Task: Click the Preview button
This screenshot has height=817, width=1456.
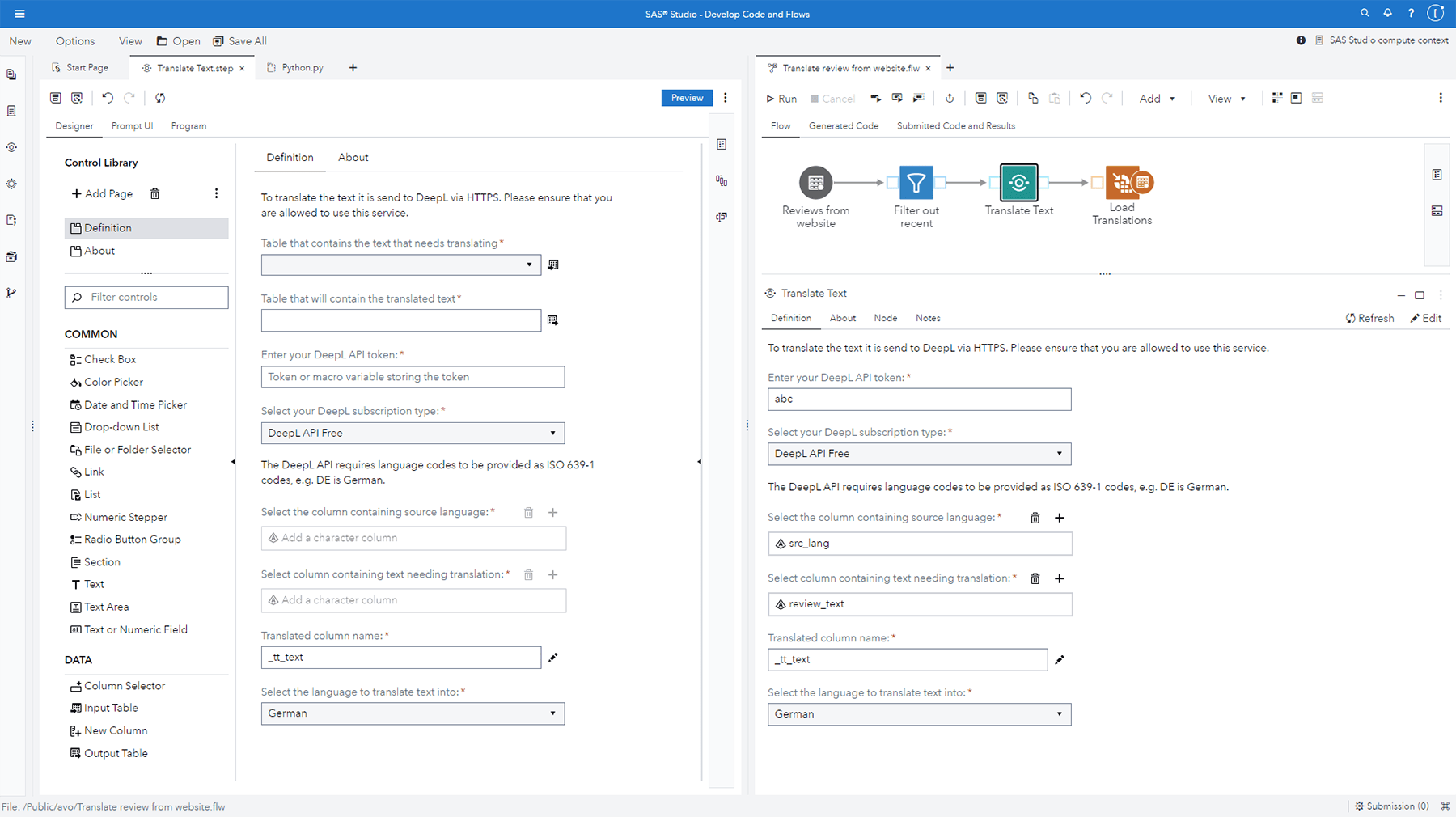Action: click(686, 97)
